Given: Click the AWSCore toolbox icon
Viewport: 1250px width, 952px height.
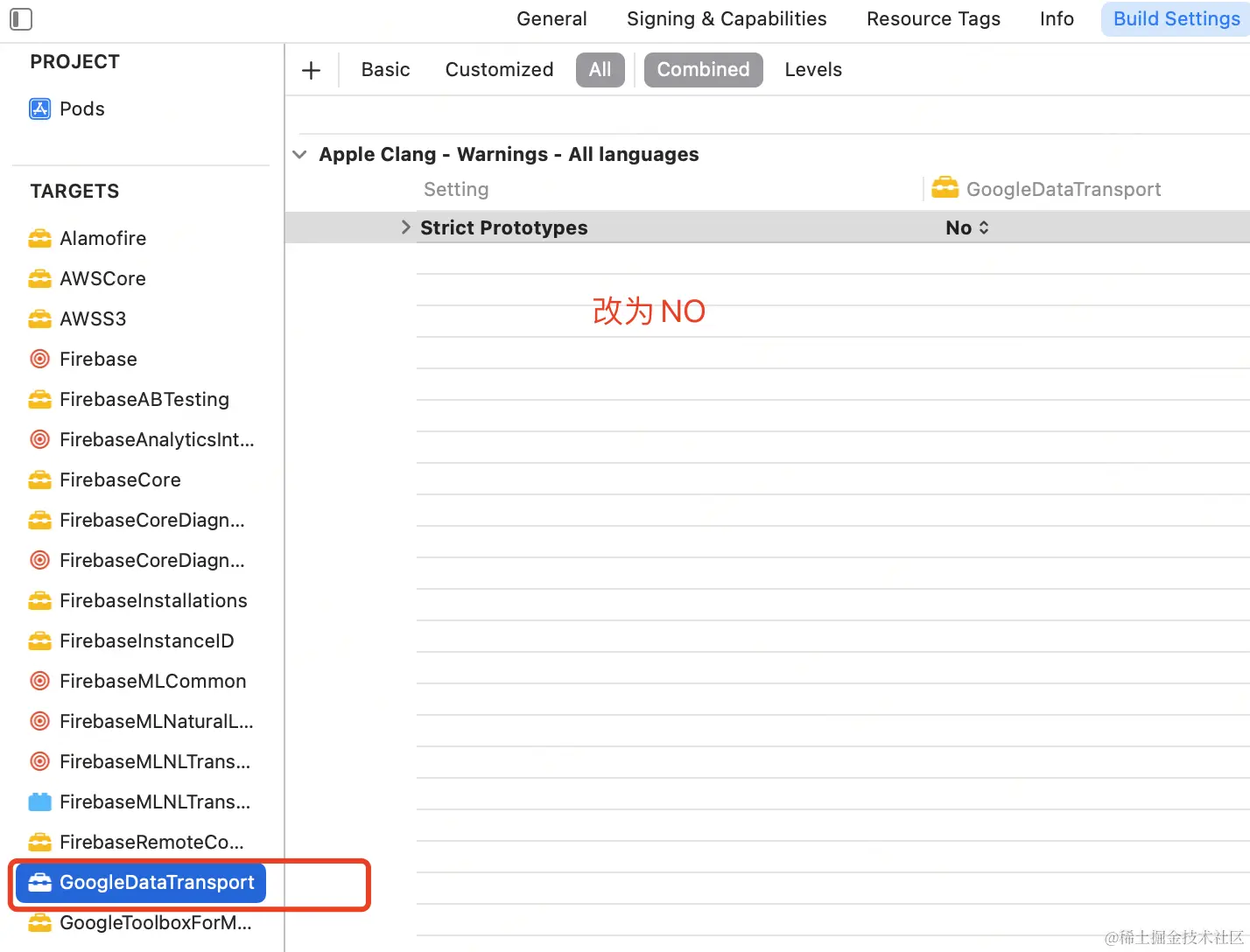Looking at the screenshot, I should [40, 278].
